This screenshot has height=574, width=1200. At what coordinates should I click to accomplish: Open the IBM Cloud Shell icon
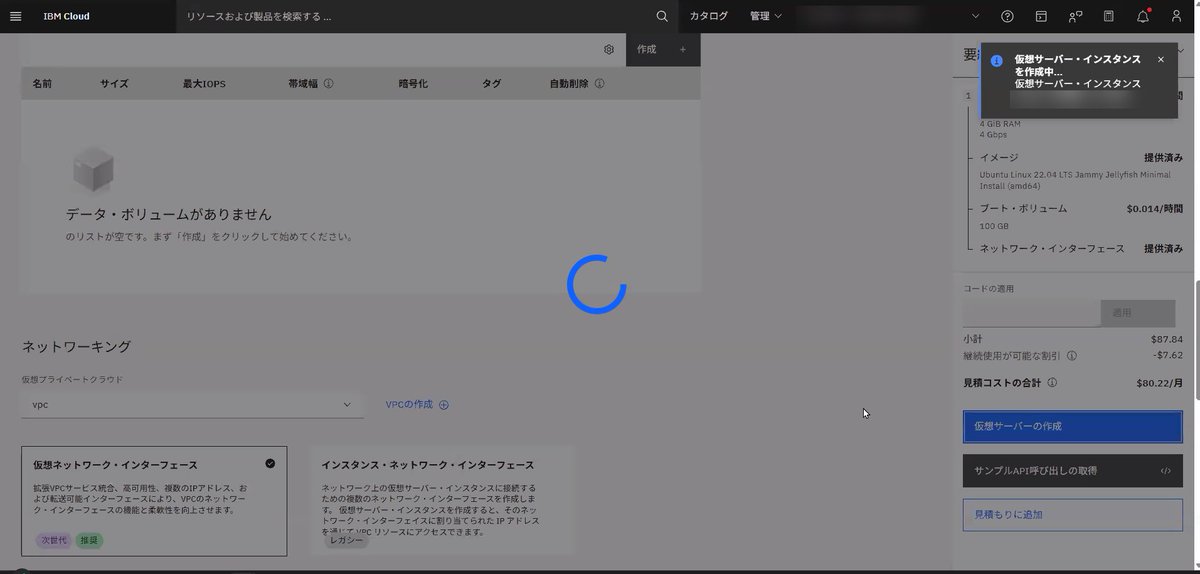(x=1041, y=16)
